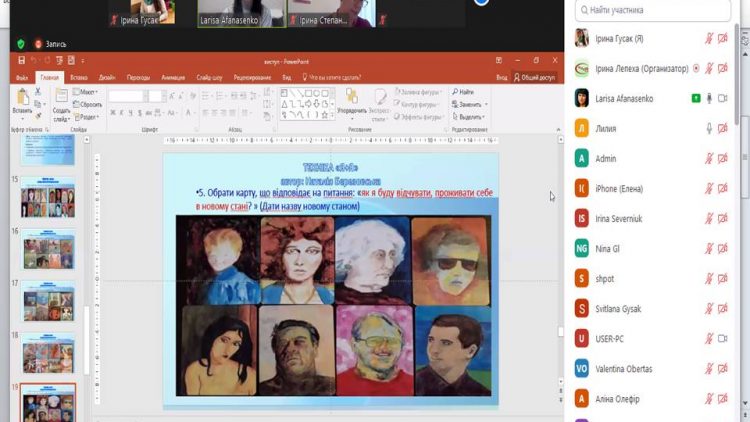750x422 pixels.
Task: Open the Раздел section dropdown
Action: (x=87, y=117)
